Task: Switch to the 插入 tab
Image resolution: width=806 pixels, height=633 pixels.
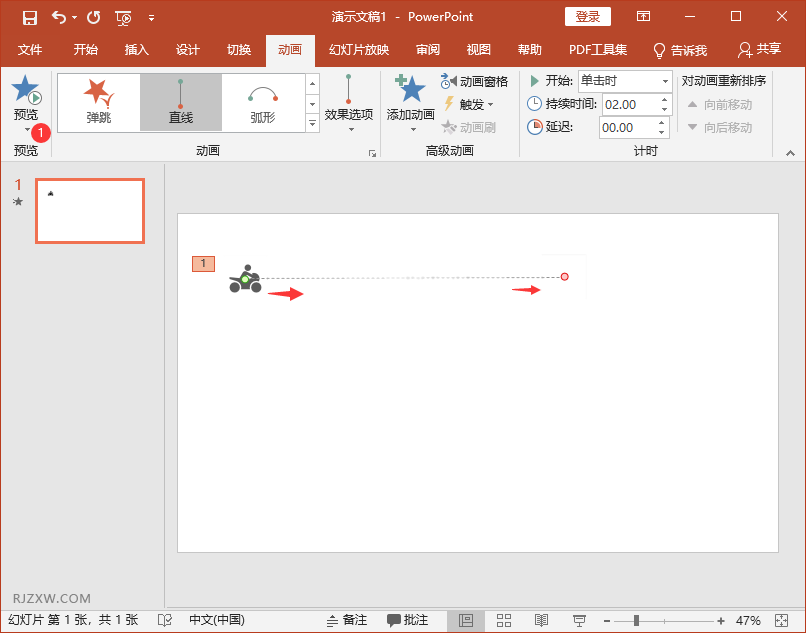Action: point(136,50)
